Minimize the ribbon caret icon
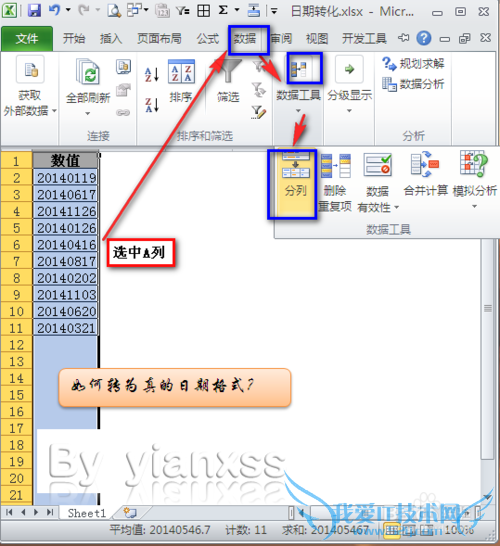500x546 pixels. pos(404,38)
